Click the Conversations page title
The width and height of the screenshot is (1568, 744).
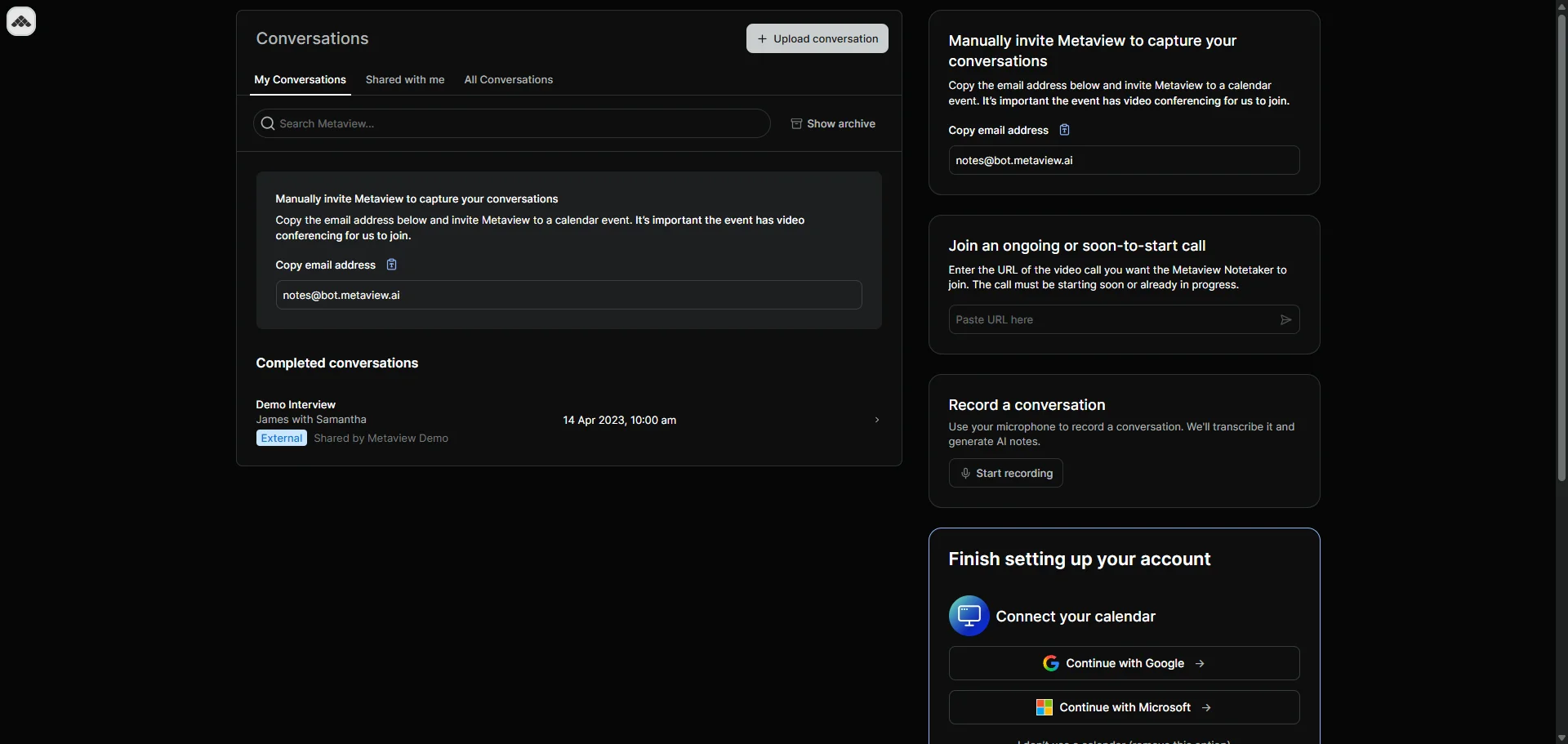tap(312, 38)
